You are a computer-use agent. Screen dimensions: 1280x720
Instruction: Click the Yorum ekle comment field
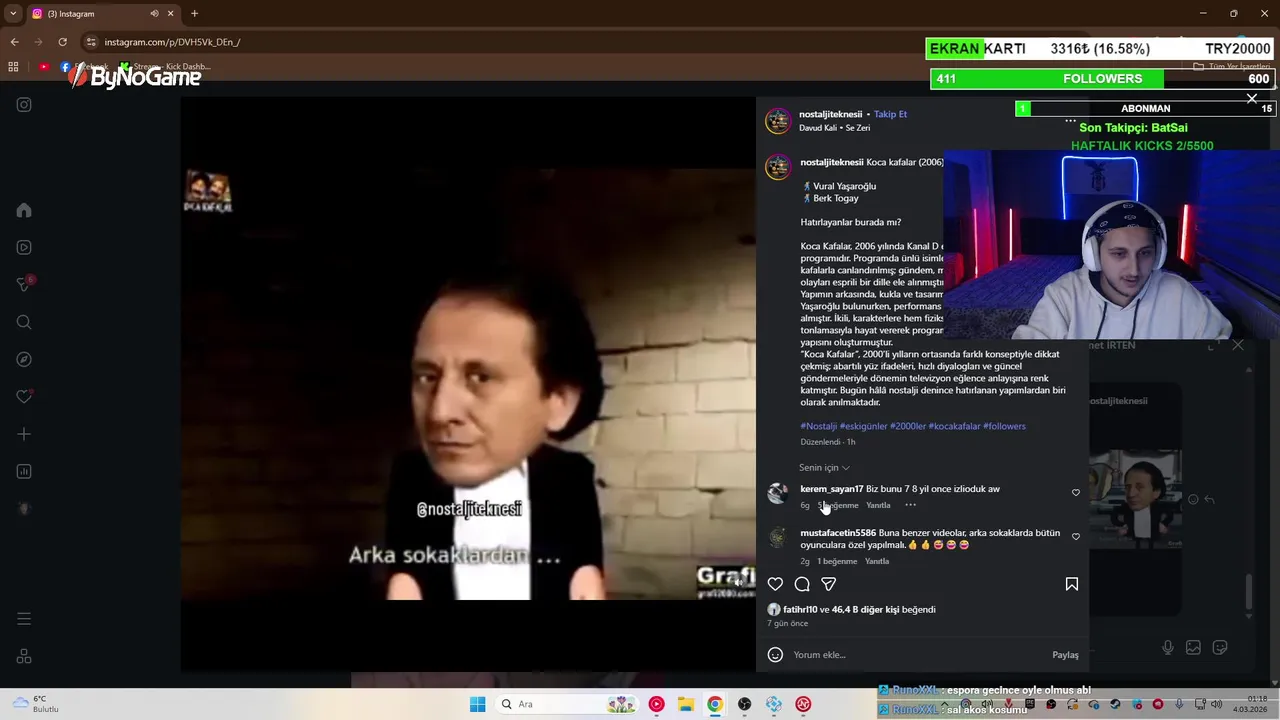pos(918,655)
